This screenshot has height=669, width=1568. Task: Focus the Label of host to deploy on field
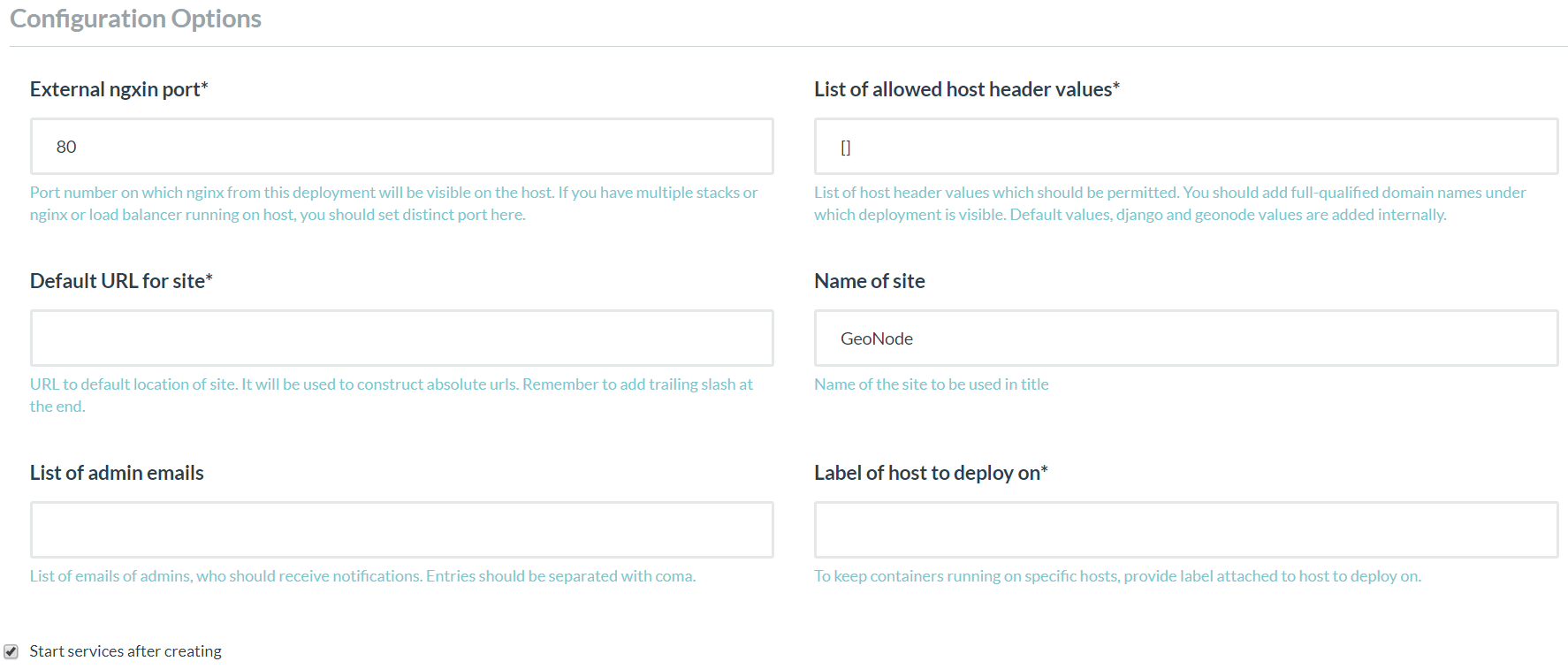pyautogui.click(x=1185, y=530)
